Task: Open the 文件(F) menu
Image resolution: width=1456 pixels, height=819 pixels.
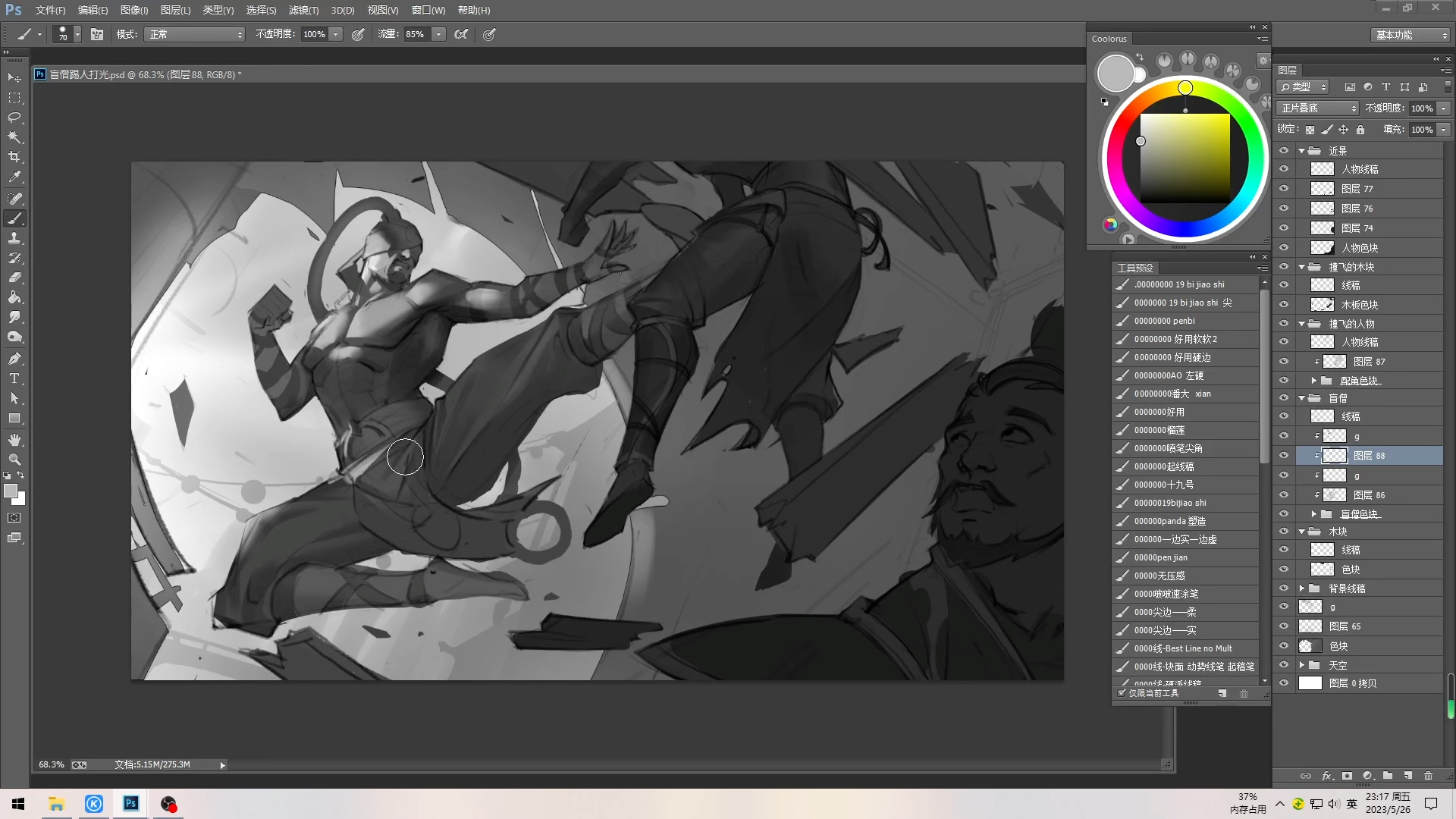Action: (x=50, y=10)
